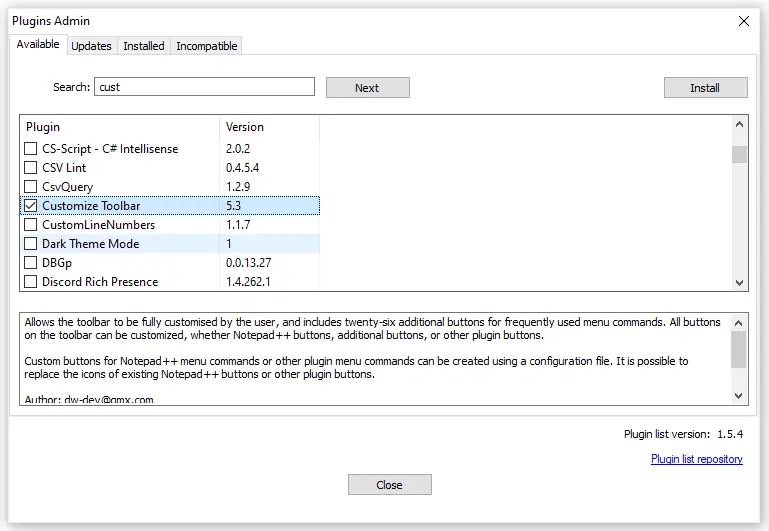Image resolution: width=769 pixels, height=531 pixels.
Task: Click the Close button at bottom
Action: (x=389, y=485)
